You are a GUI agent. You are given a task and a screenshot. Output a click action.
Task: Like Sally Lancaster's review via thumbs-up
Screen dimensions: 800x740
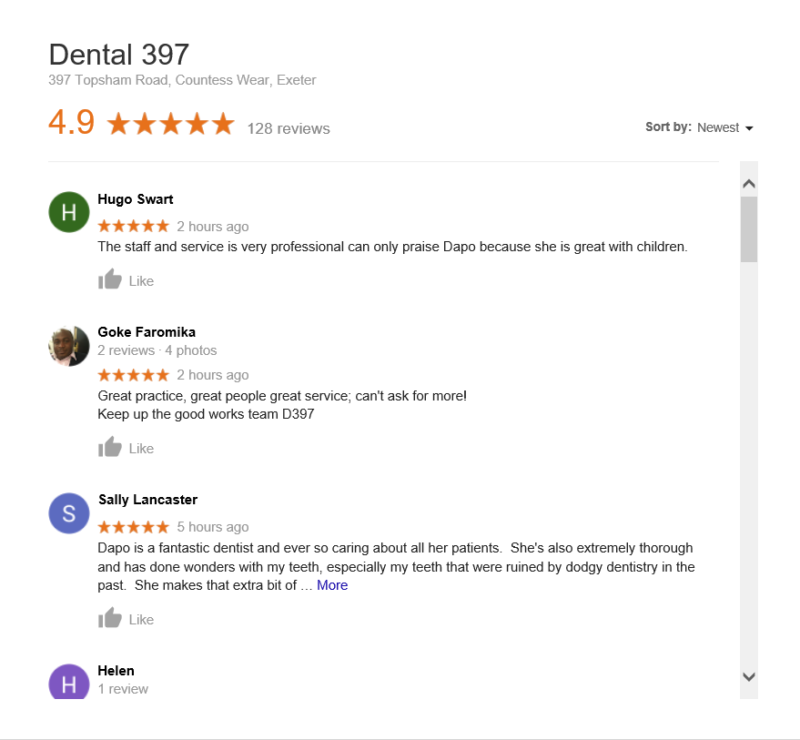[110, 618]
